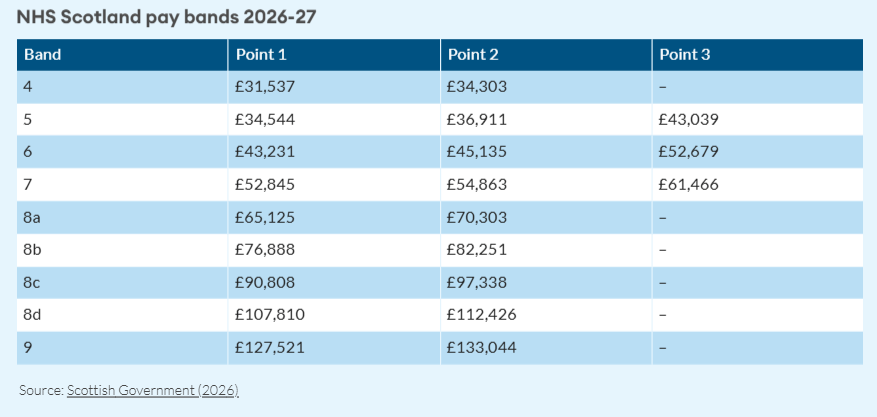
Task: Select the Band 6 Point 2 cell £45,135
Action: (x=477, y=152)
